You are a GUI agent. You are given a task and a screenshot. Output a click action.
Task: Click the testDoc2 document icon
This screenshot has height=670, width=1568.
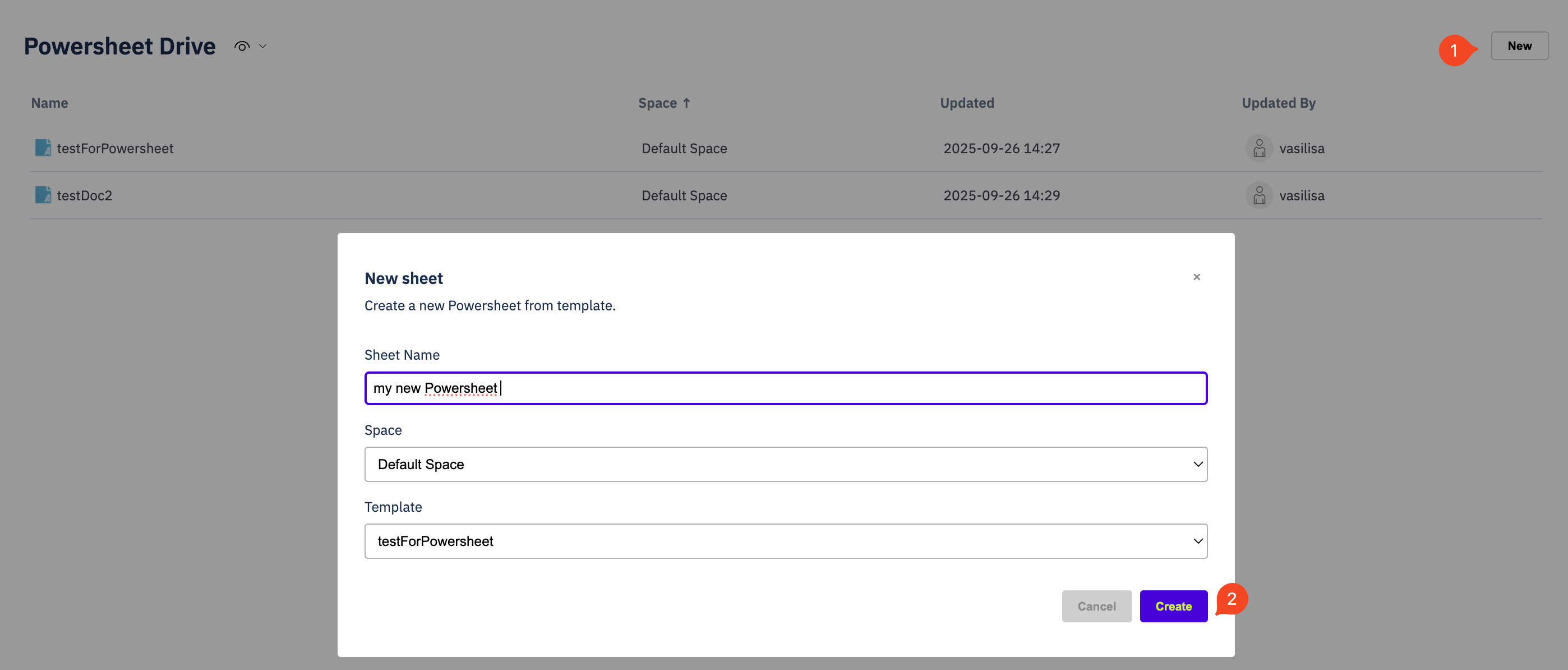[x=43, y=195]
